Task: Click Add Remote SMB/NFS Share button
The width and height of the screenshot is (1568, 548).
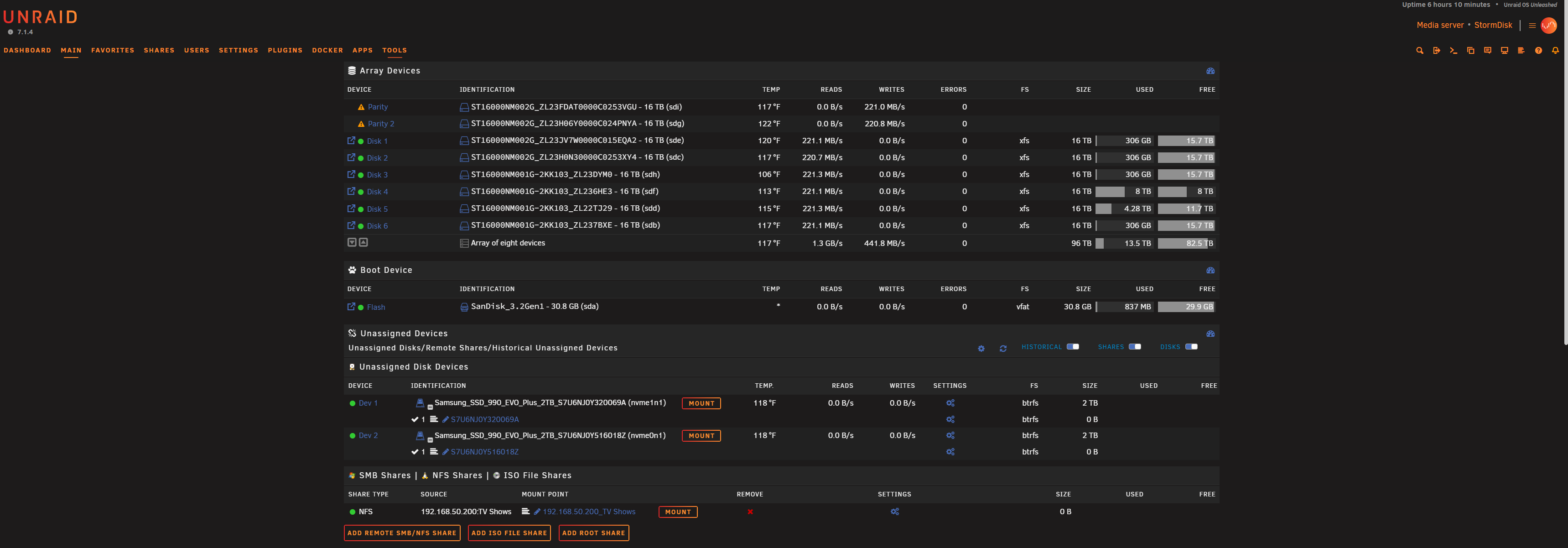Action: click(402, 533)
